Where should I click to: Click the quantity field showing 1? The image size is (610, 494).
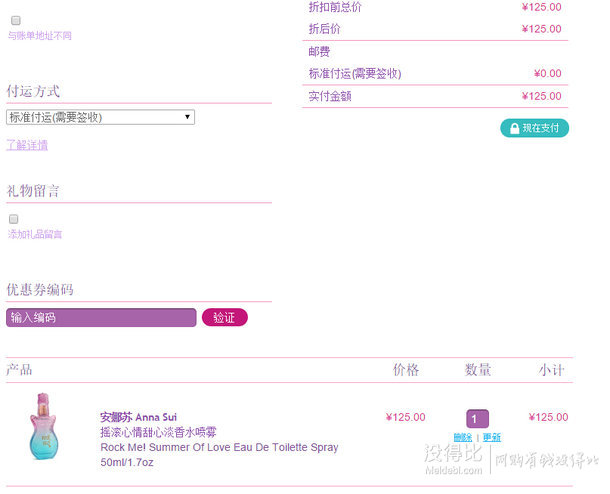(x=477, y=419)
